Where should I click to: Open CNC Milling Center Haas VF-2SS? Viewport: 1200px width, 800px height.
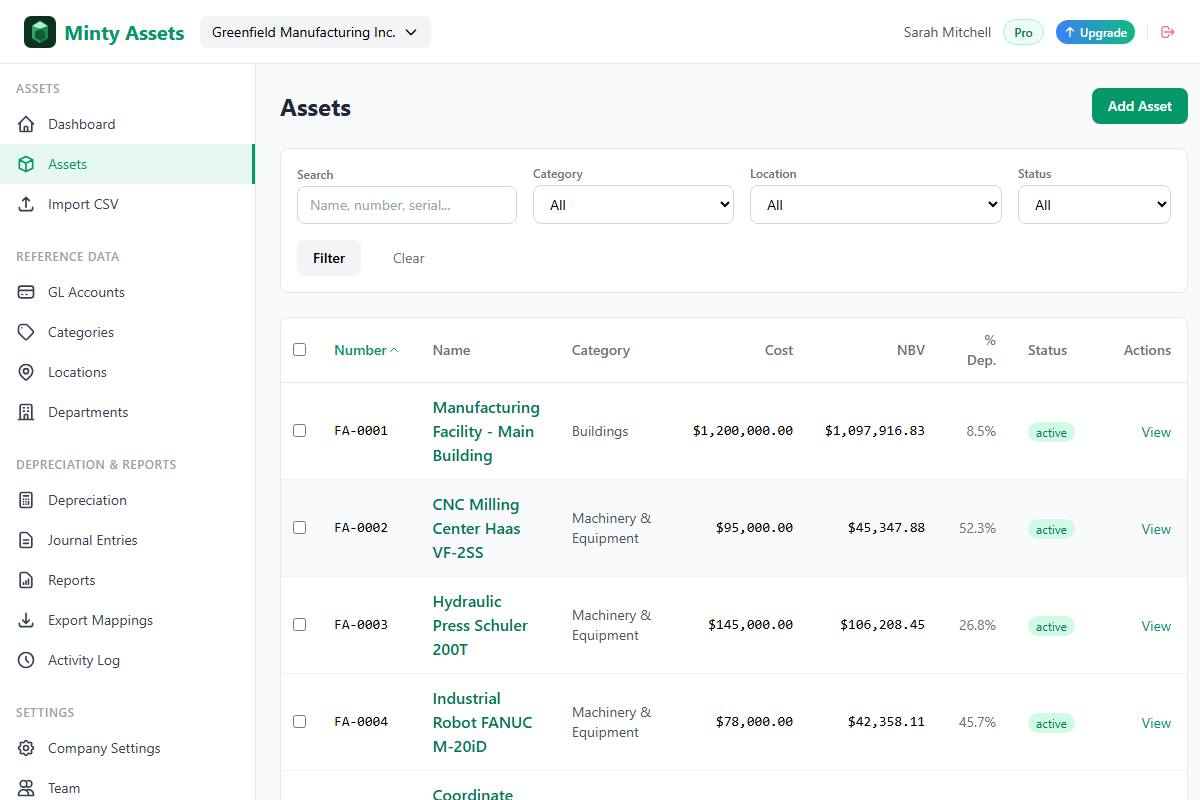[476, 528]
